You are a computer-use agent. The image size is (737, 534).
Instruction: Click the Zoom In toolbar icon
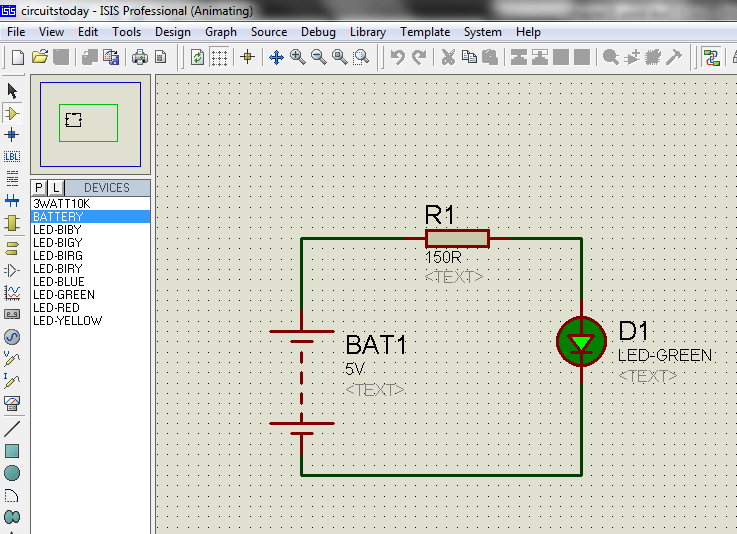click(297, 57)
